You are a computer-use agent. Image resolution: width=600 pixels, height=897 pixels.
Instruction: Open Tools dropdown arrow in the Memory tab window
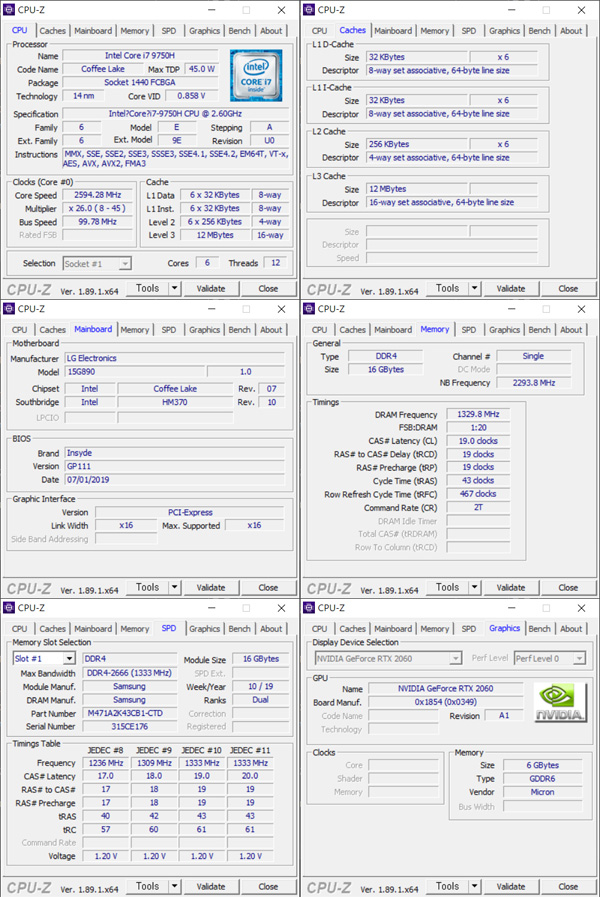point(474,588)
